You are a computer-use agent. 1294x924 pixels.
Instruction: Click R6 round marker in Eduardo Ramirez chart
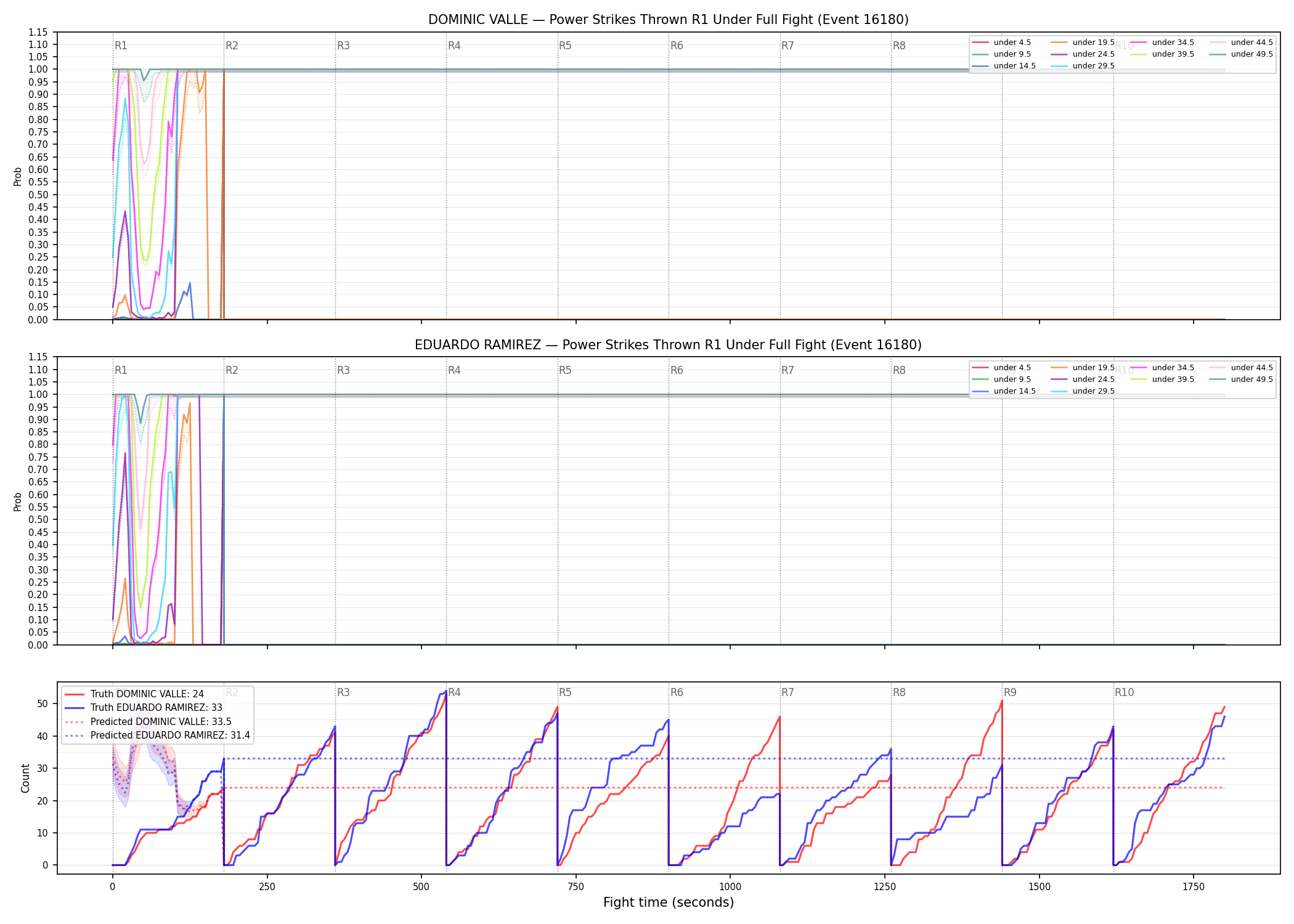point(677,370)
